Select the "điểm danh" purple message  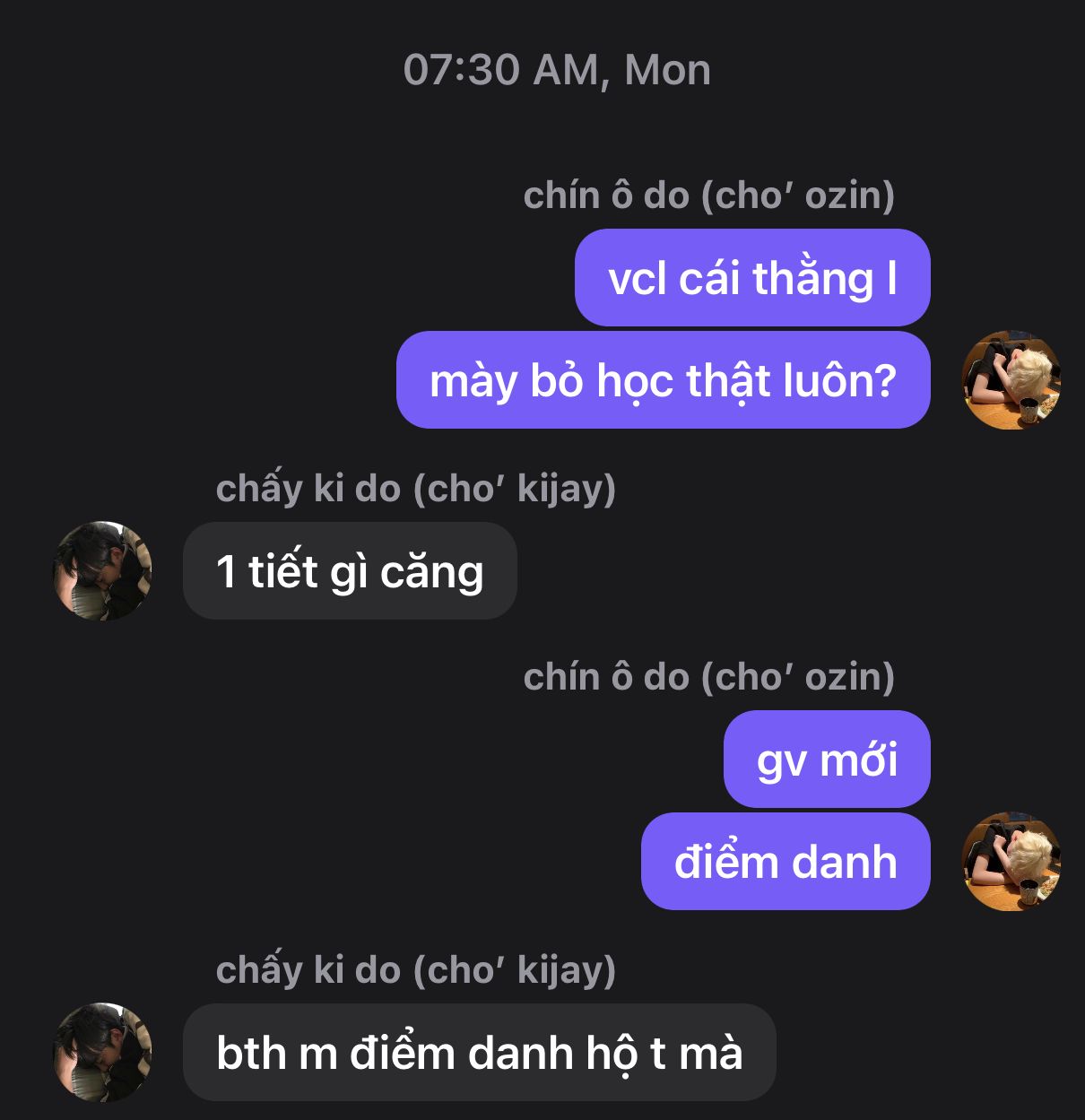coord(786,862)
